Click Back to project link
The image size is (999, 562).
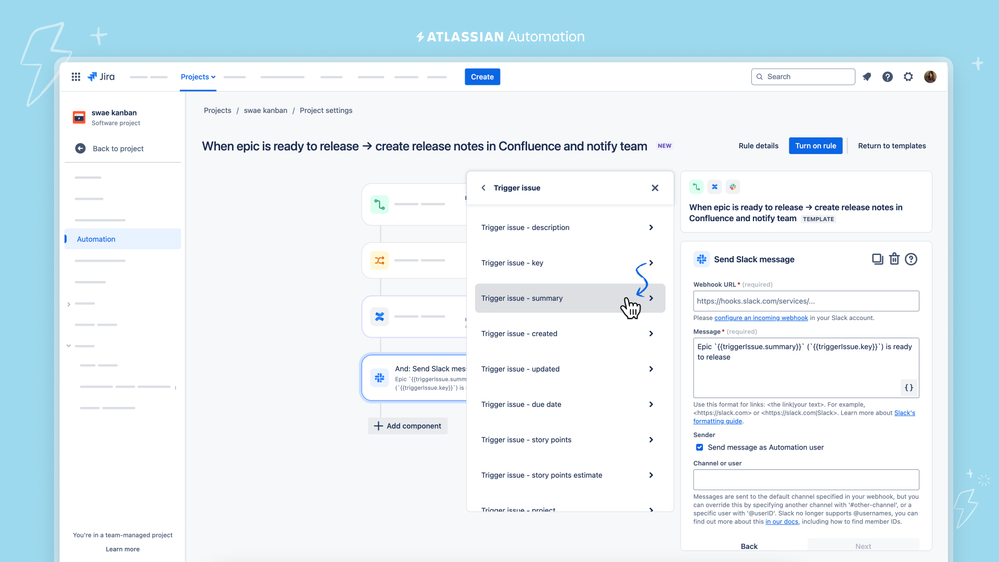tap(118, 148)
